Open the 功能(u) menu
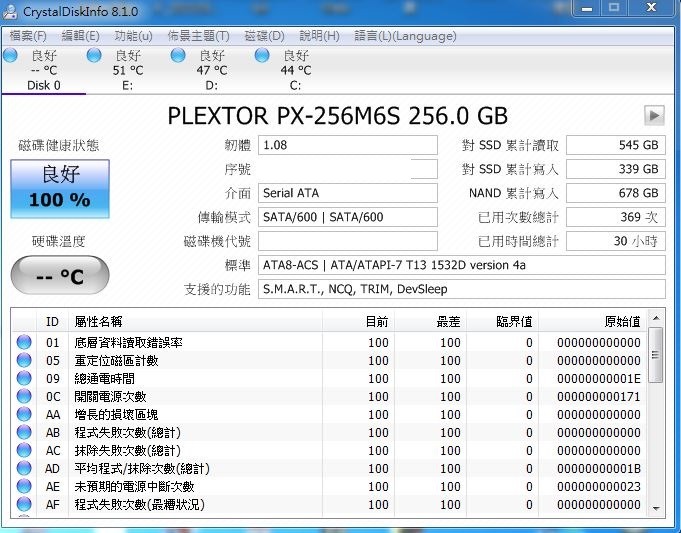The width and height of the screenshot is (681, 533). tap(133, 36)
